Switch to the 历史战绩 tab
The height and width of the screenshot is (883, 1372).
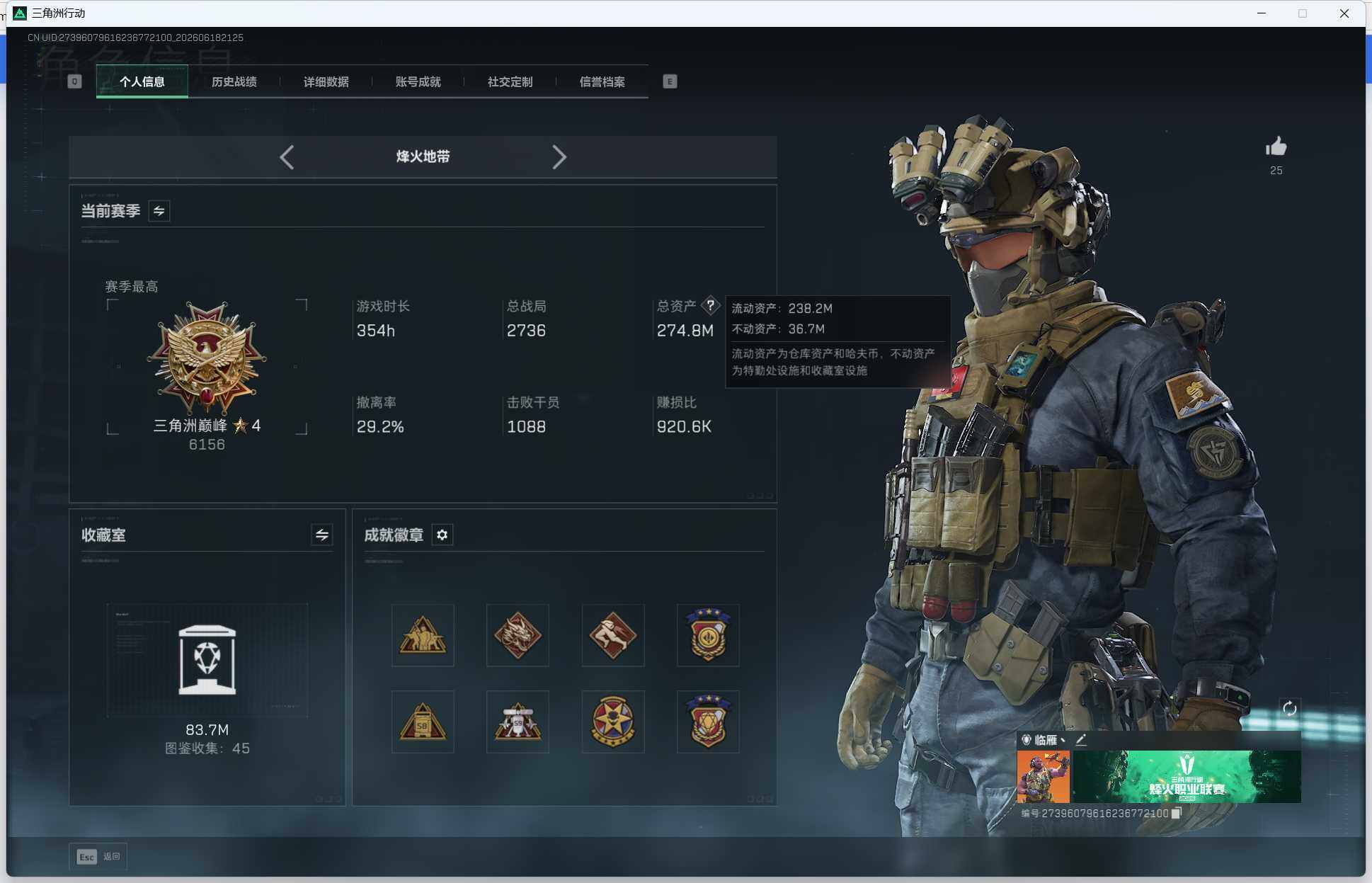[234, 82]
